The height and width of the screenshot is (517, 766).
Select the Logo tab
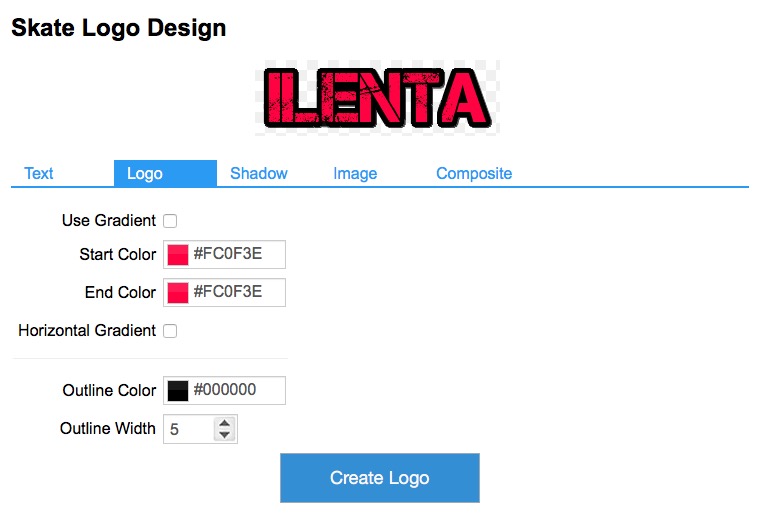(145, 173)
